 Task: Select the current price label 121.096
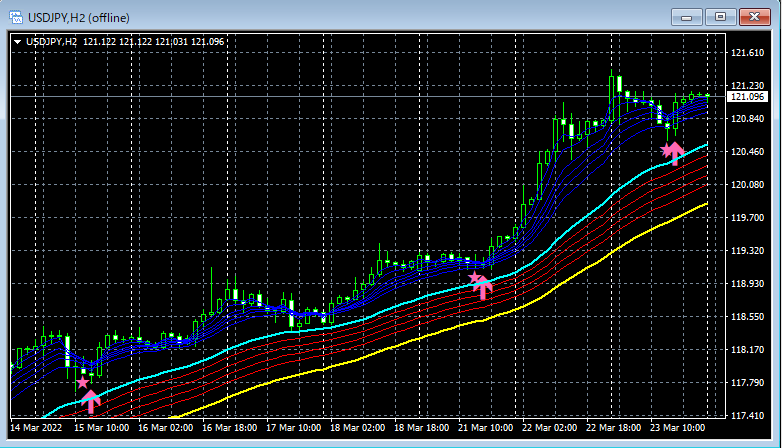[x=748, y=96]
